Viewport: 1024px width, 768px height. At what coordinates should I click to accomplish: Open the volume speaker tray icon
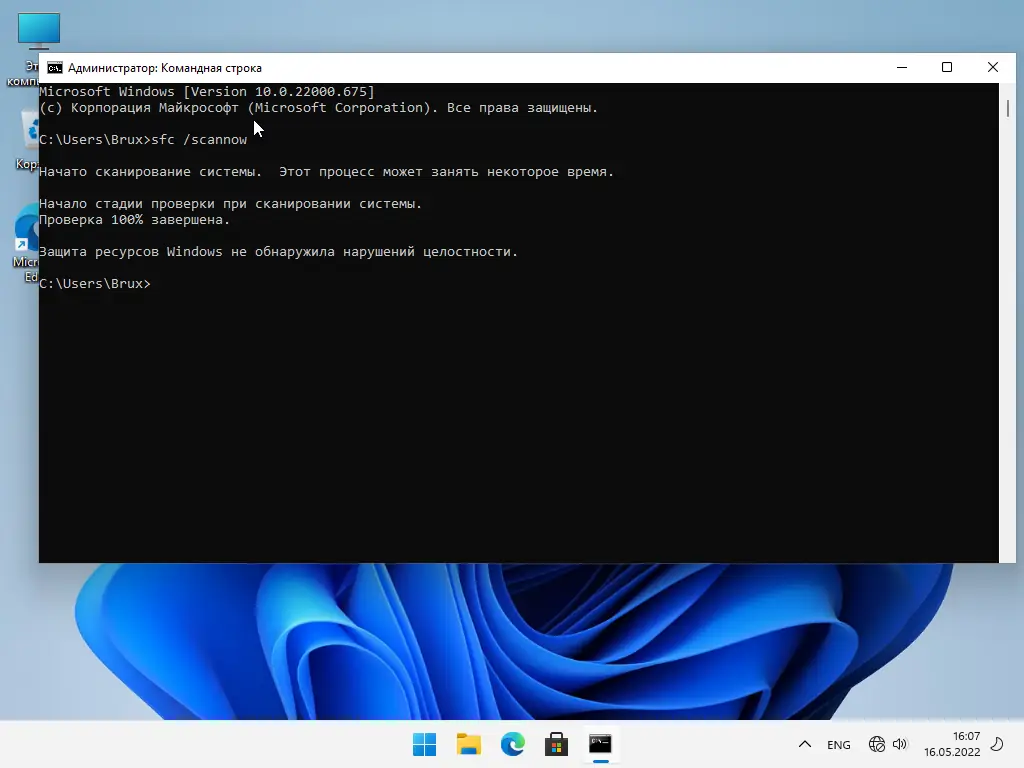pos(900,744)
